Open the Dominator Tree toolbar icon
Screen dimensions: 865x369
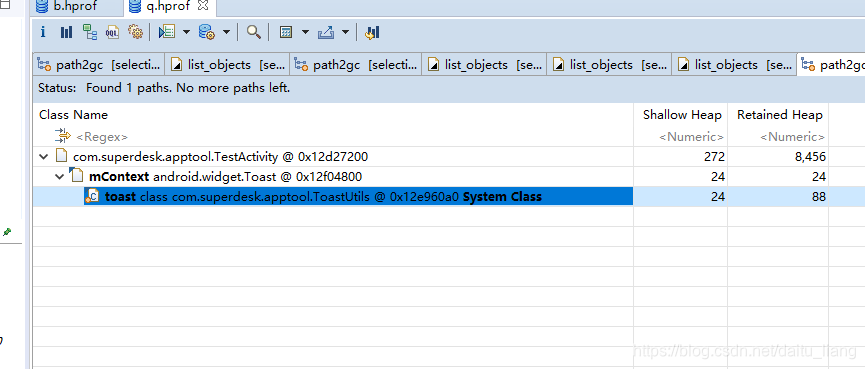(89, 32)
